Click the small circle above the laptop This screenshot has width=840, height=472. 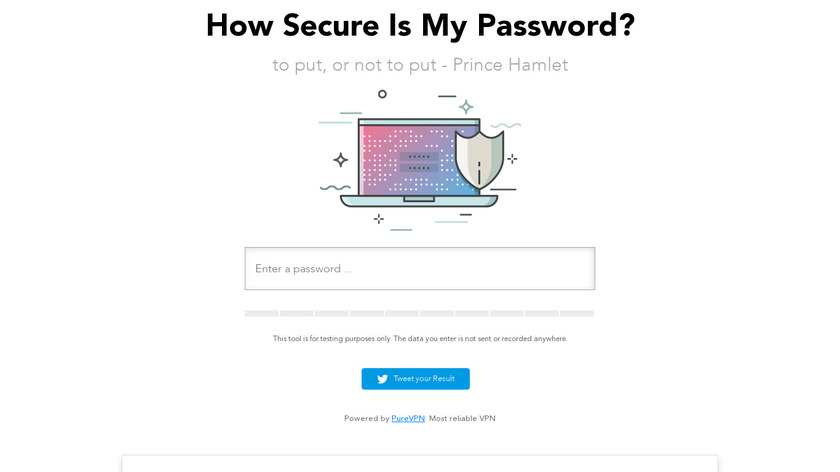(382, 94)
